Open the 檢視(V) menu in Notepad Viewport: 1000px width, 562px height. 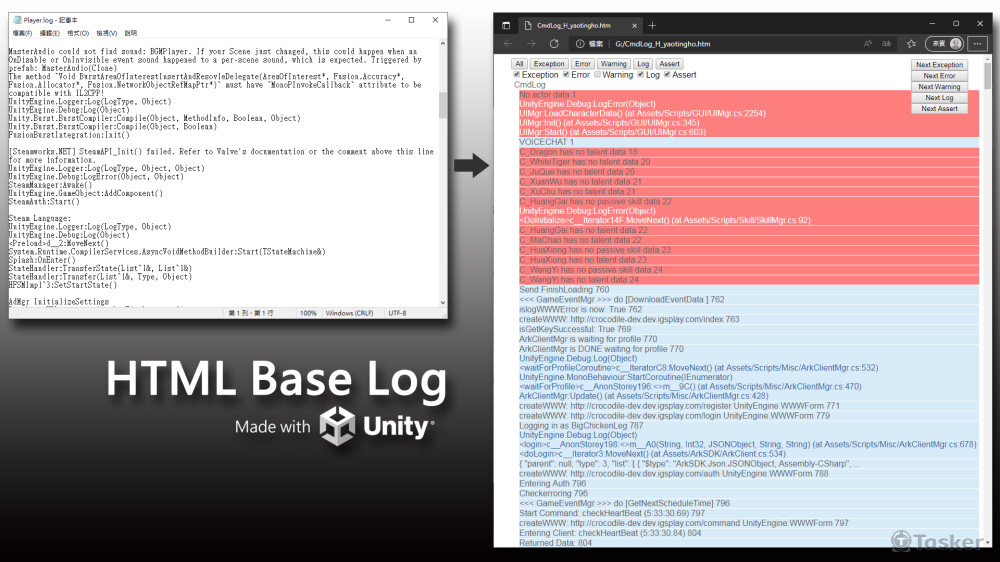107,33
